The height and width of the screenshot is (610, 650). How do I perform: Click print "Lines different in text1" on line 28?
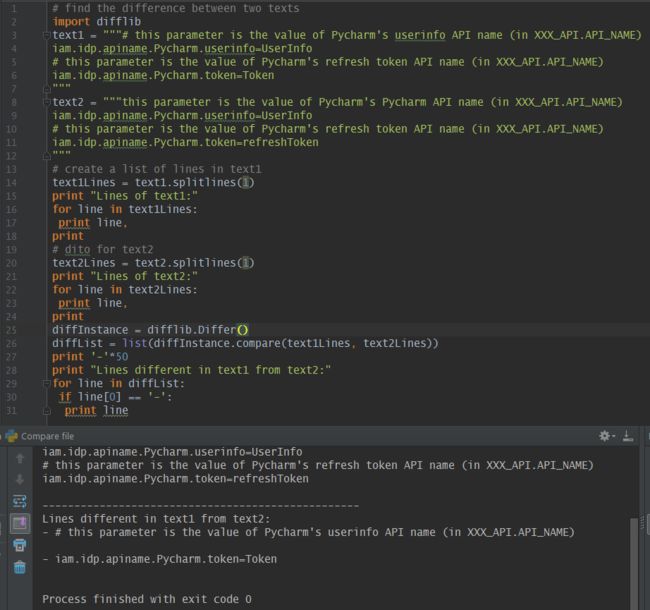click(x=192, y=370)
